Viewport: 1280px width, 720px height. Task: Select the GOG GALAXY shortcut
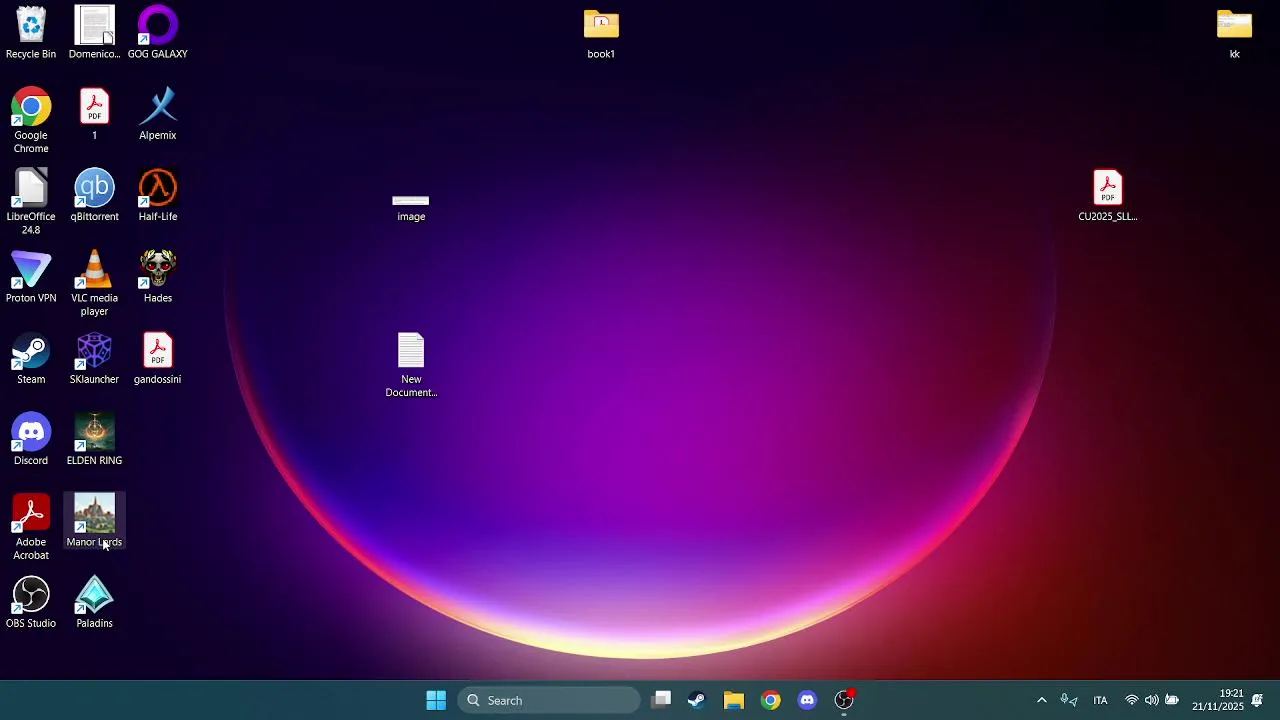(x=158, y=33)
